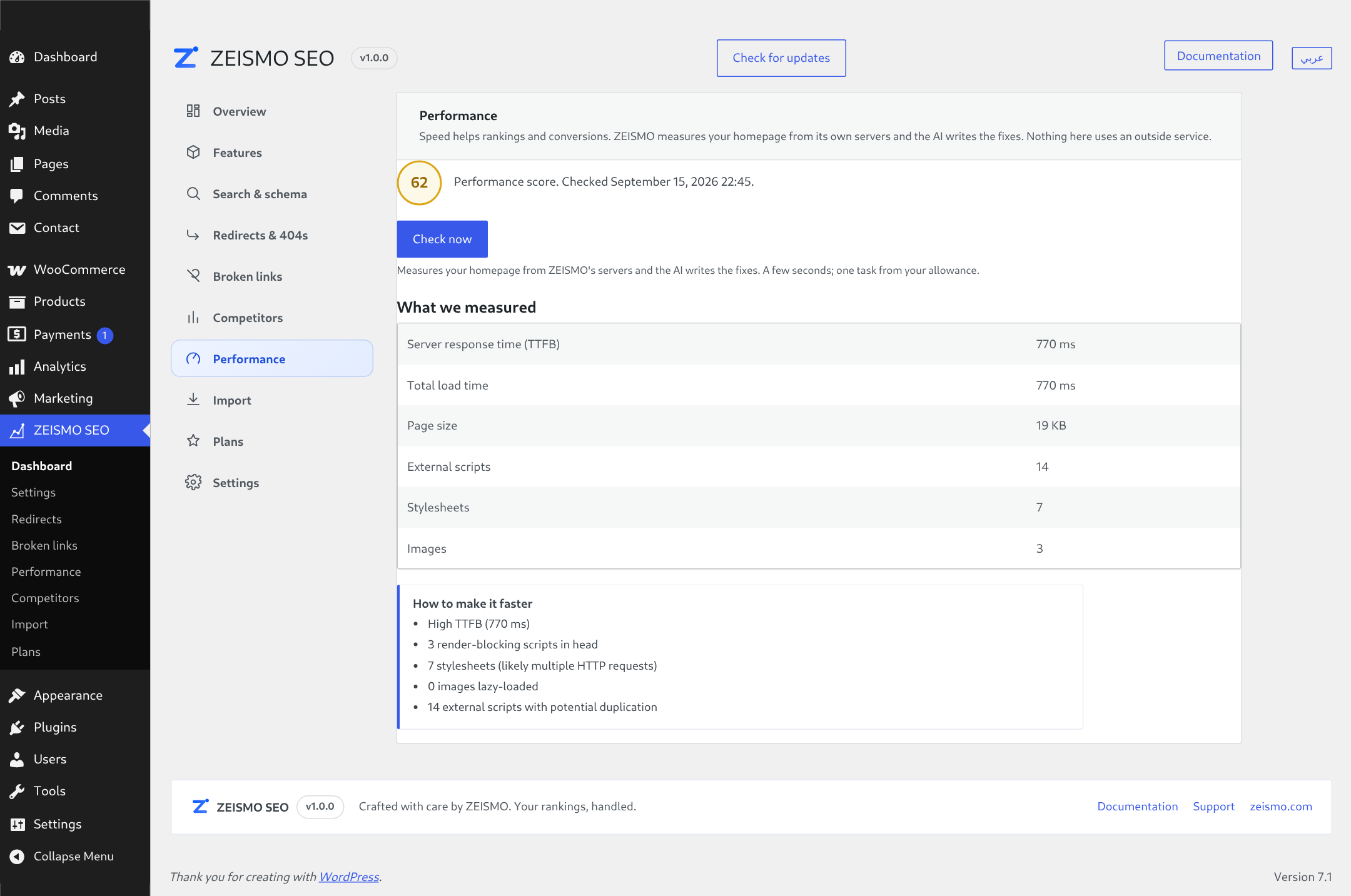Click the How to make it faster heading
Viewport: 1351px width, 896px height.
click(472, 603)
